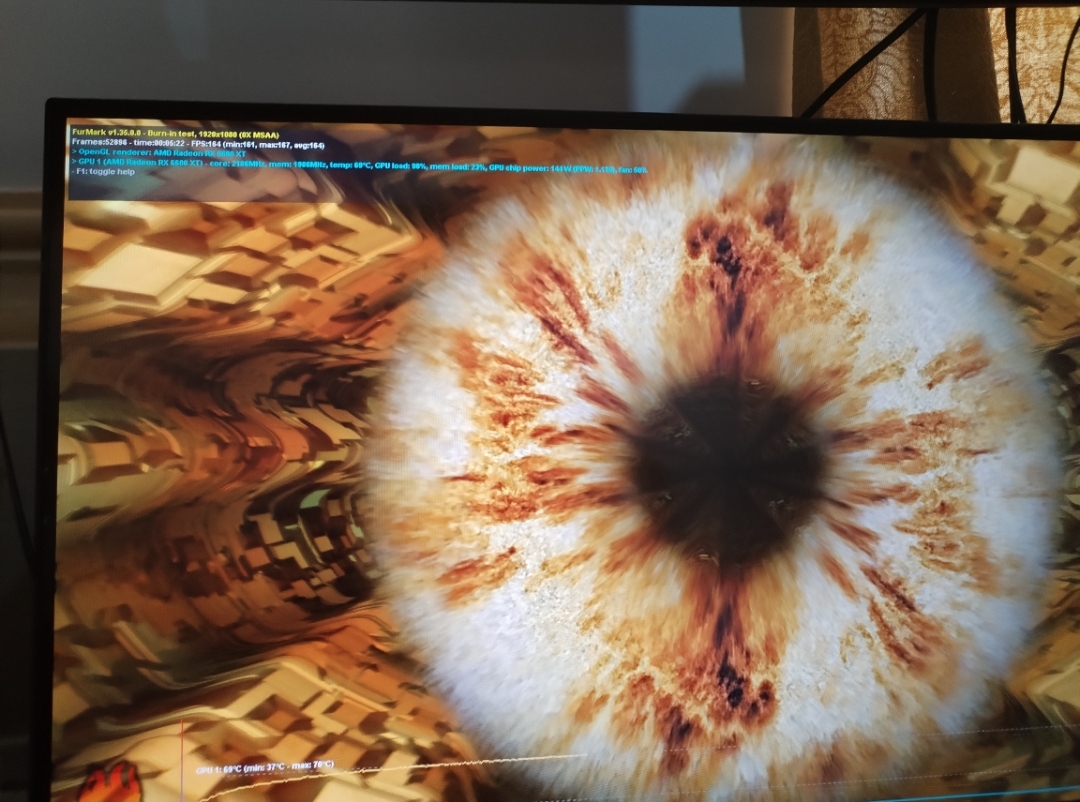Click the "F1: toggle help" hint
Viewport: 1080px width, 802px height.
click(x=103, y=172)
